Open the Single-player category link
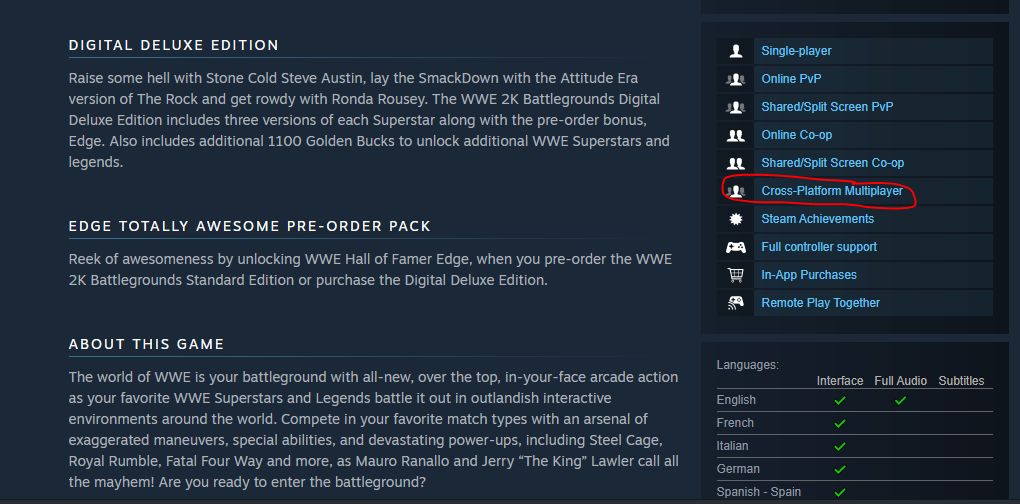This screenshot has width=1020, height=504. pyautogui.click(x=796, y=51)
